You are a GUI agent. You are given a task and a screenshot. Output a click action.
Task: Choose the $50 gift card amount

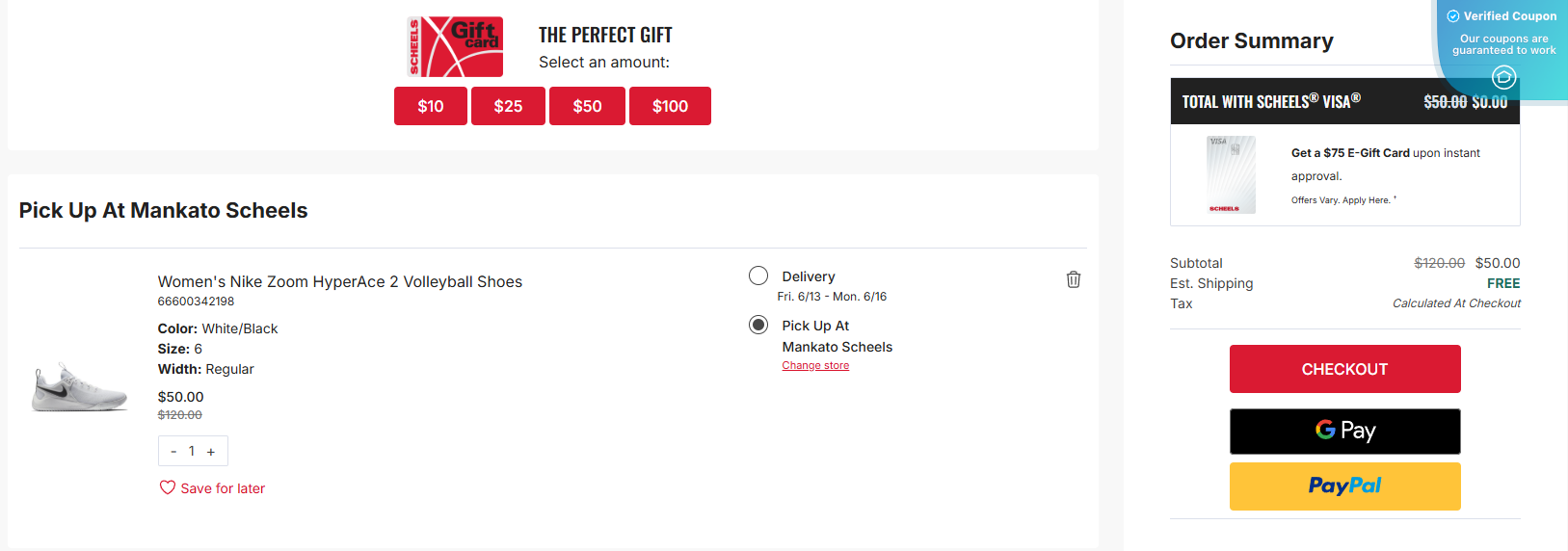click(587, 106)
